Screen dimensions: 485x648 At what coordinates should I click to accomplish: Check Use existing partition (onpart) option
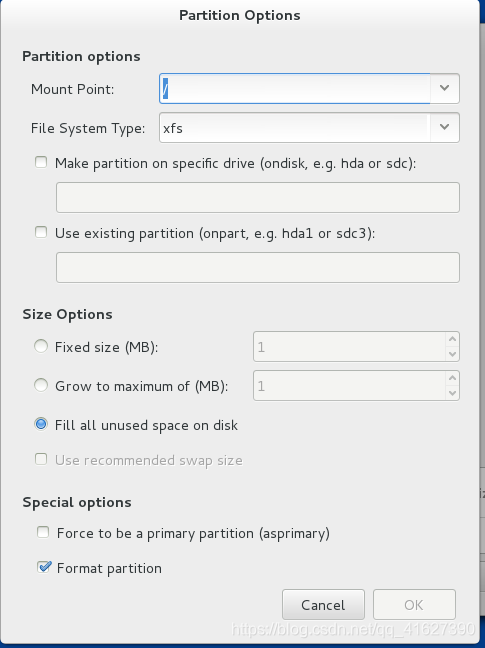pyautogui.click(x=41, y=232)
